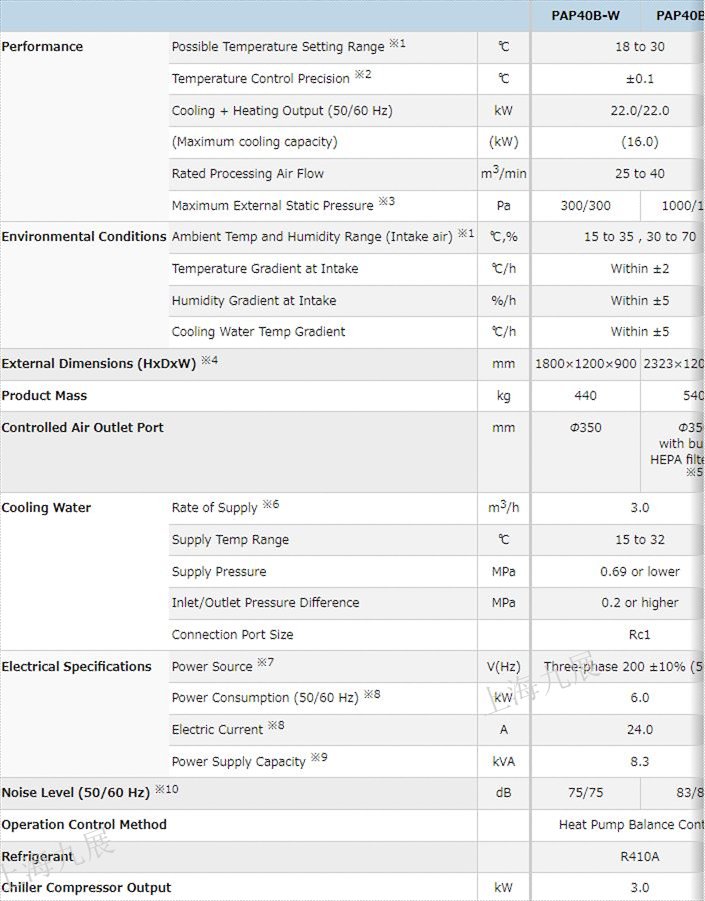The height and width of the screenshot is (901, 705).
Task: Click the PAP40B-W column header
Action: 585,15
